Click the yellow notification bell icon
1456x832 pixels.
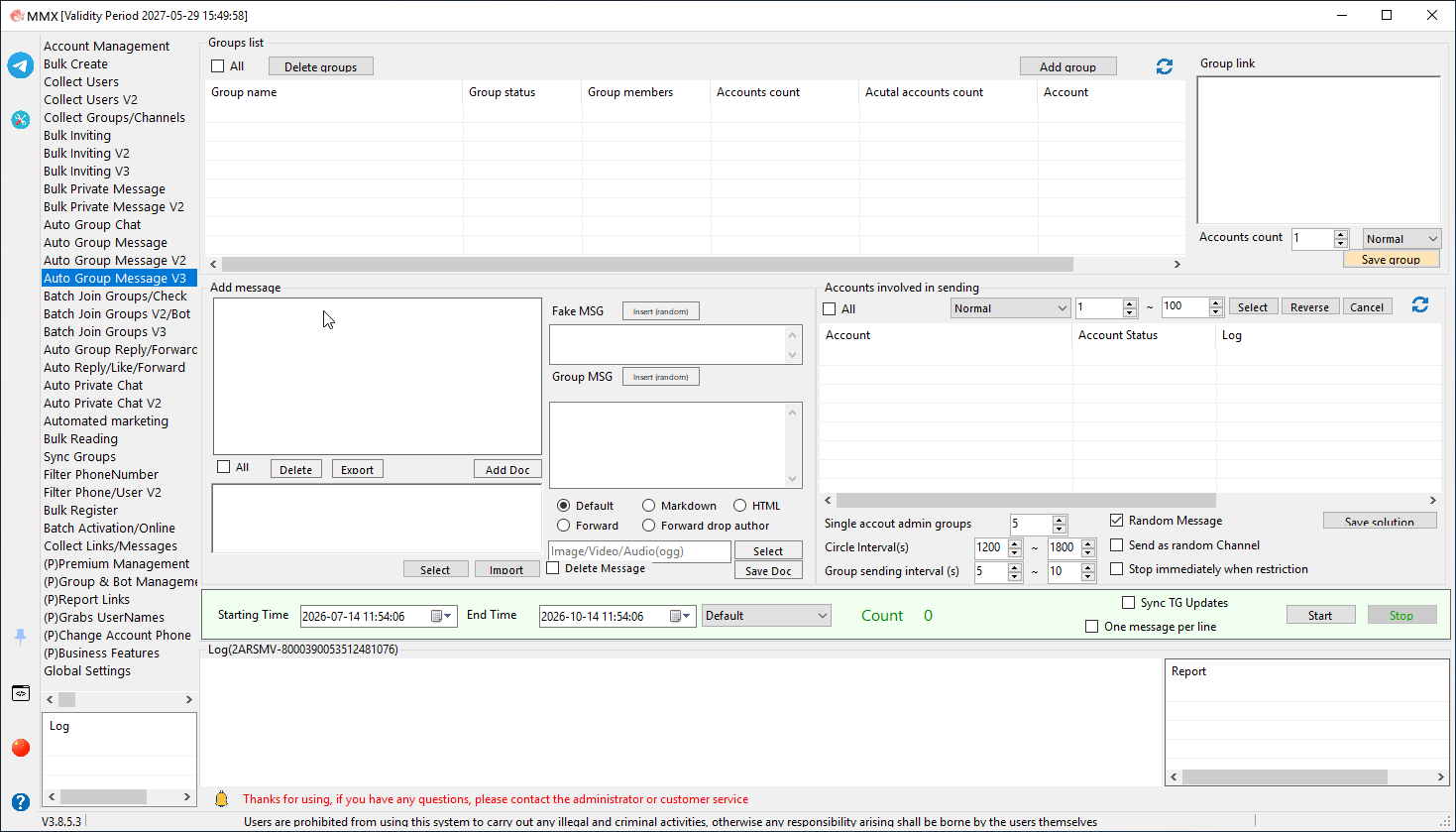[222, 799]
